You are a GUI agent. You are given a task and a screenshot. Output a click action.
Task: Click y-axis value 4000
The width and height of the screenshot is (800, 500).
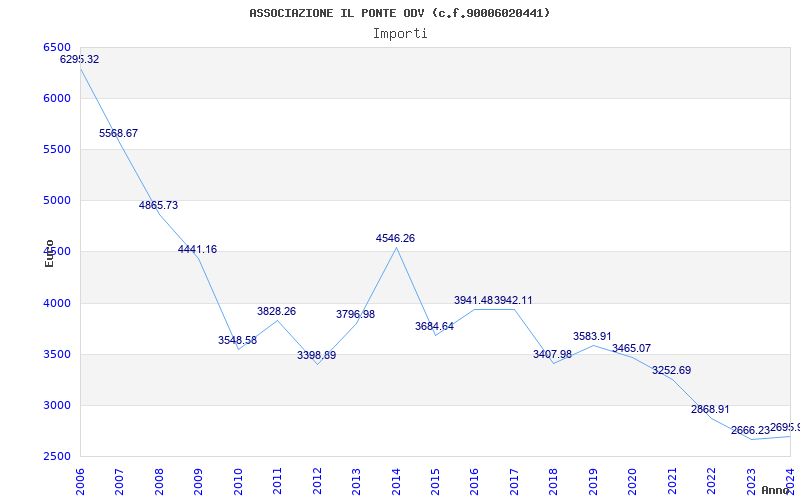(x=57, y=303)
